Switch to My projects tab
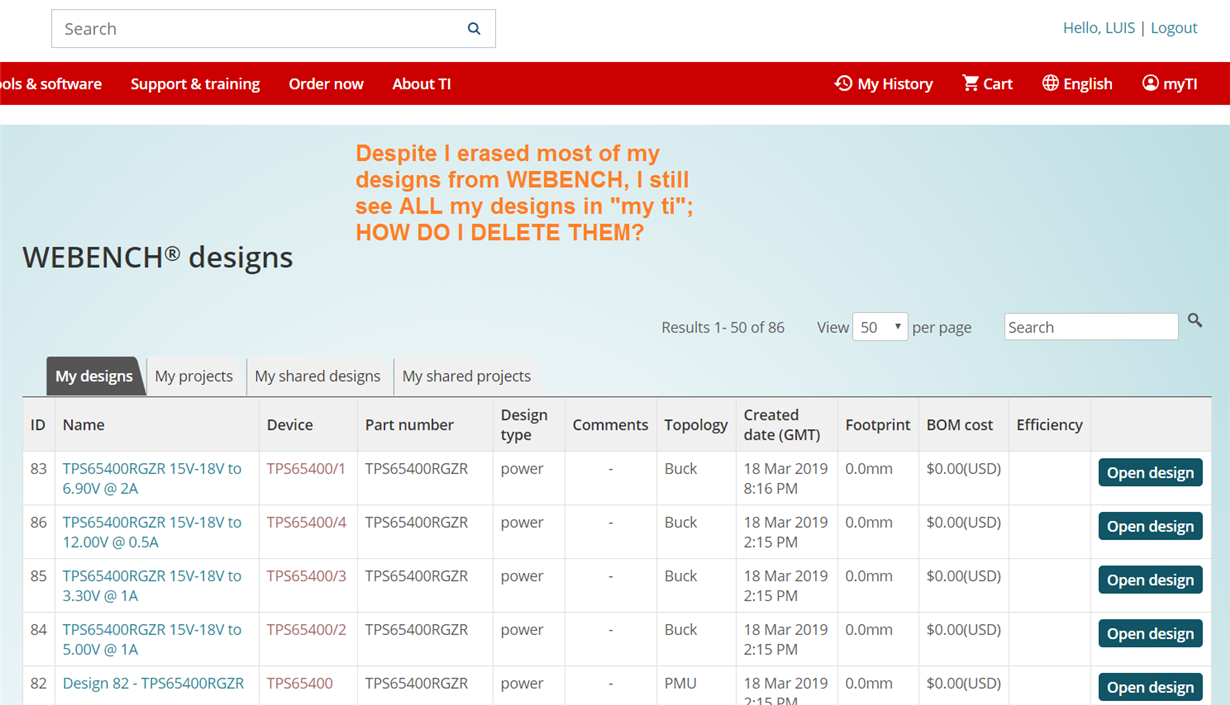1230x705 pixels. 194,376
